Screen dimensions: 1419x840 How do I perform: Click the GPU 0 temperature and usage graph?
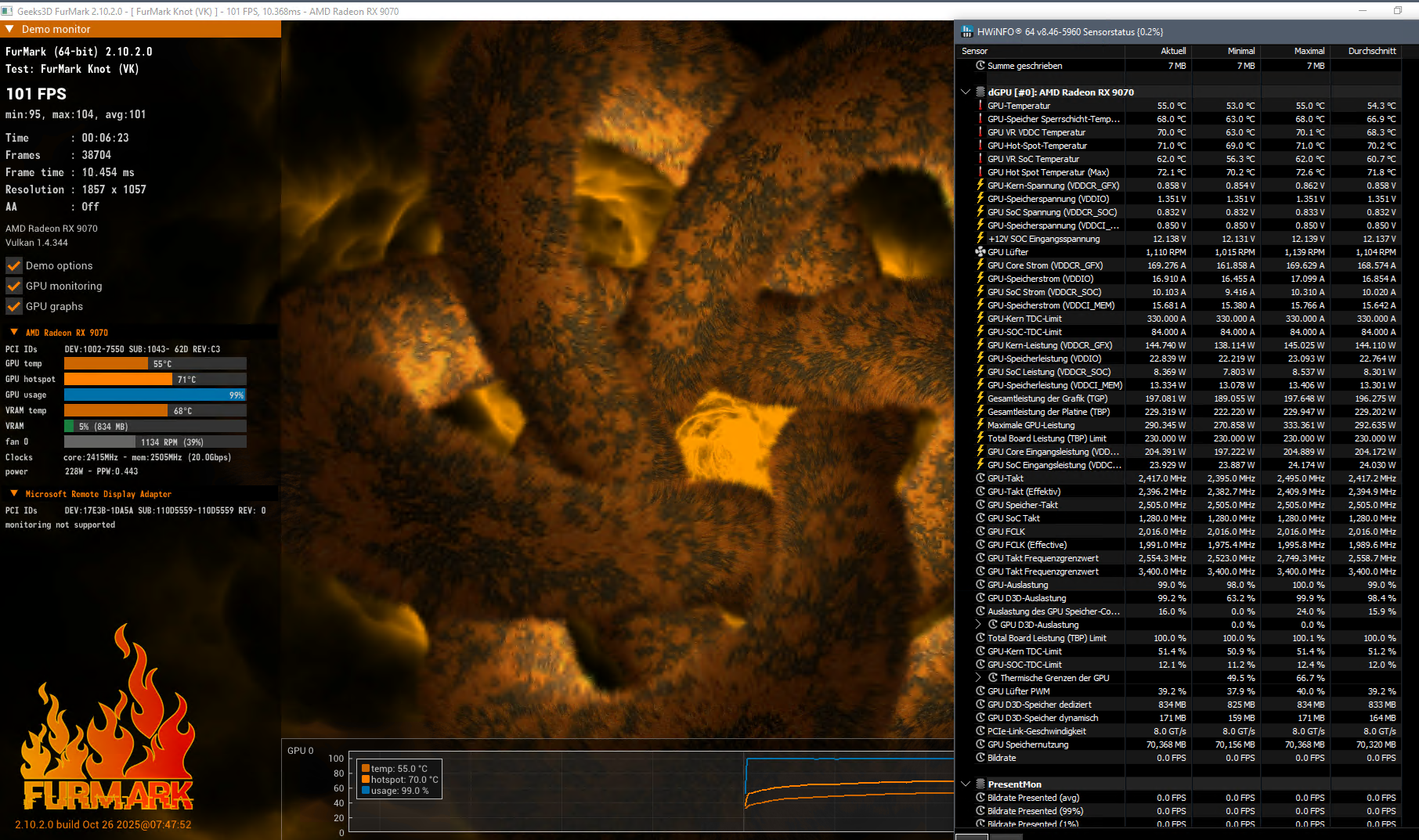pyautogui.click(x=651, y=793)
